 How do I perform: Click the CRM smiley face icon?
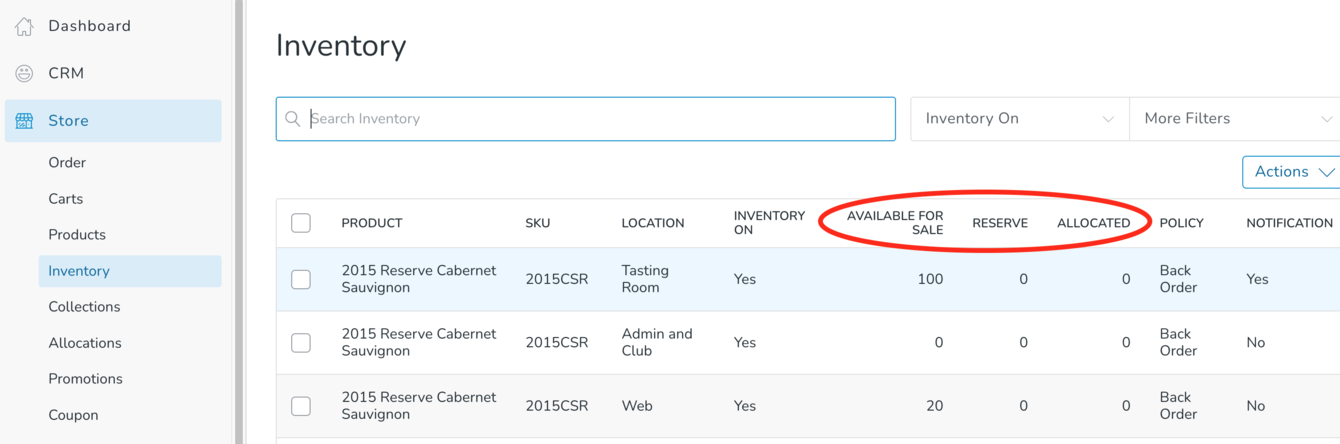24,73
